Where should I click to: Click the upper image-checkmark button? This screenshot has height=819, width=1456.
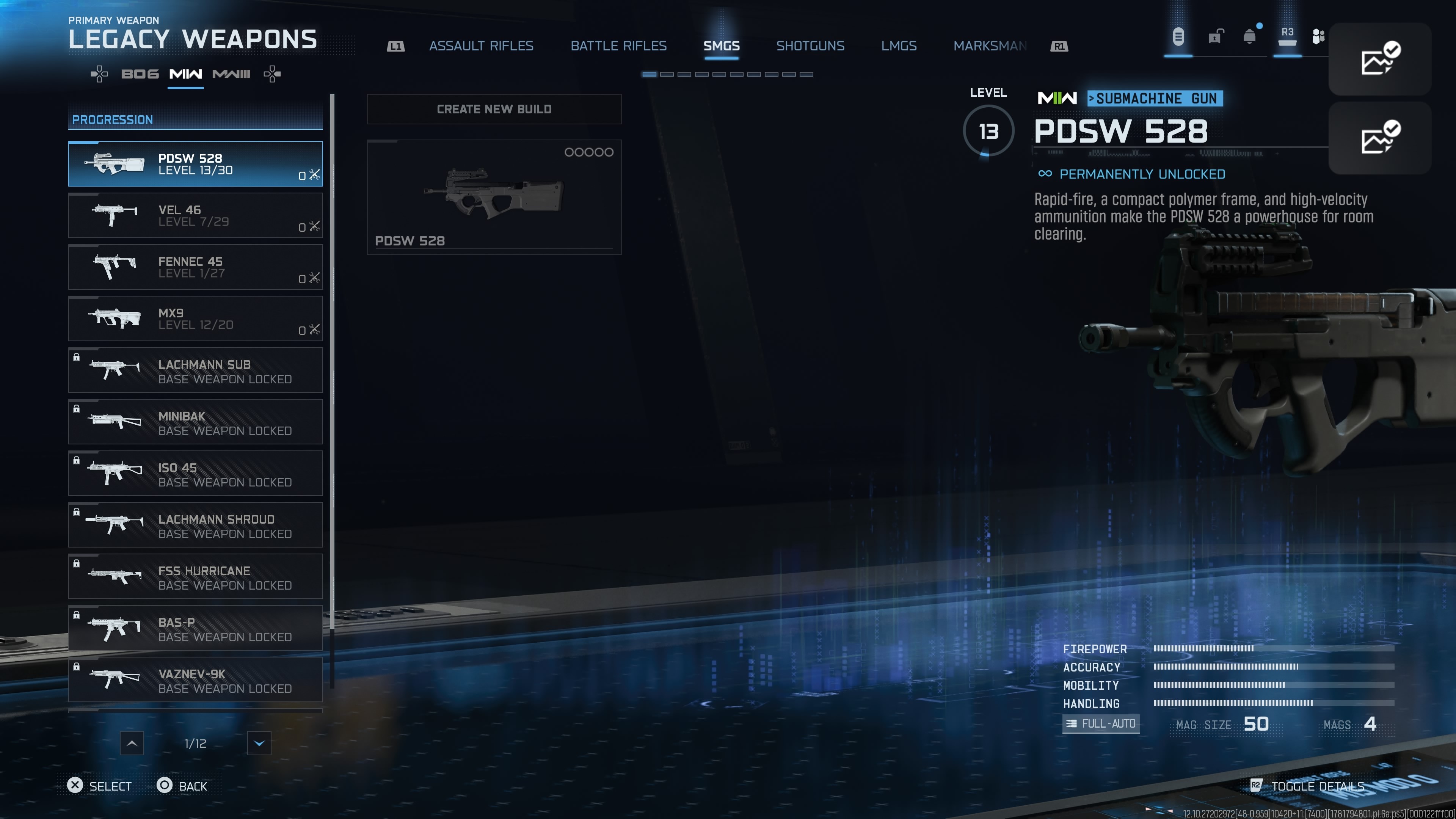click(1380, 59)
